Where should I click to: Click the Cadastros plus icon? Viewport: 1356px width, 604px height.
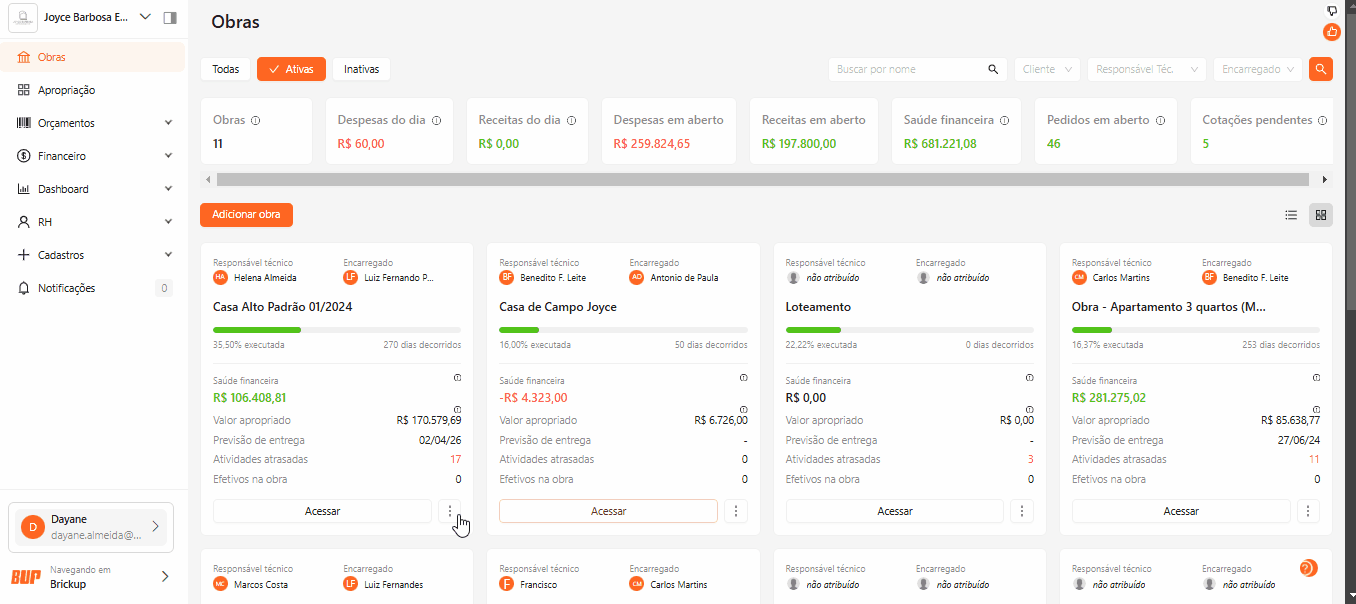coord(24,255)
